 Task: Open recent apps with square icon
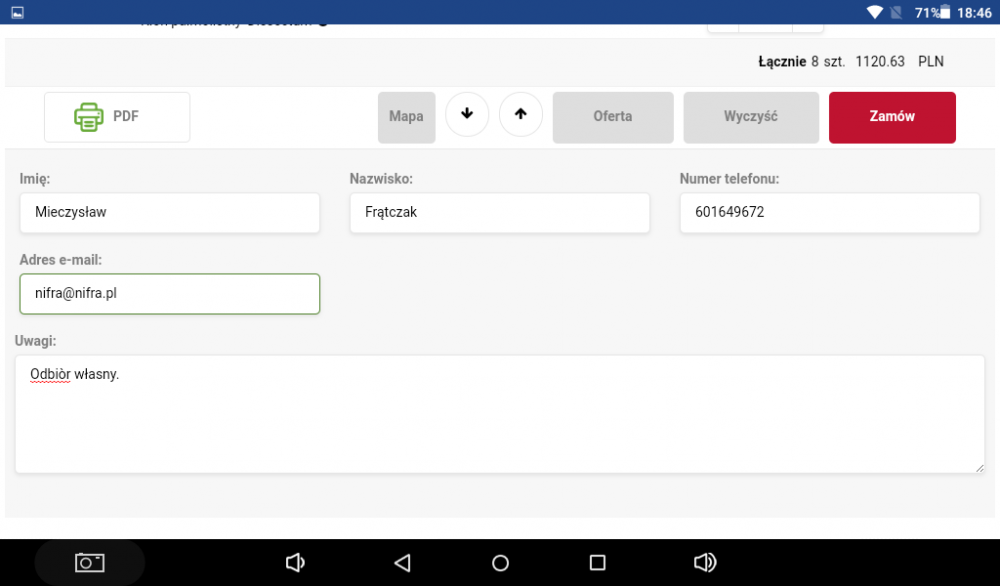pos(597,563)
